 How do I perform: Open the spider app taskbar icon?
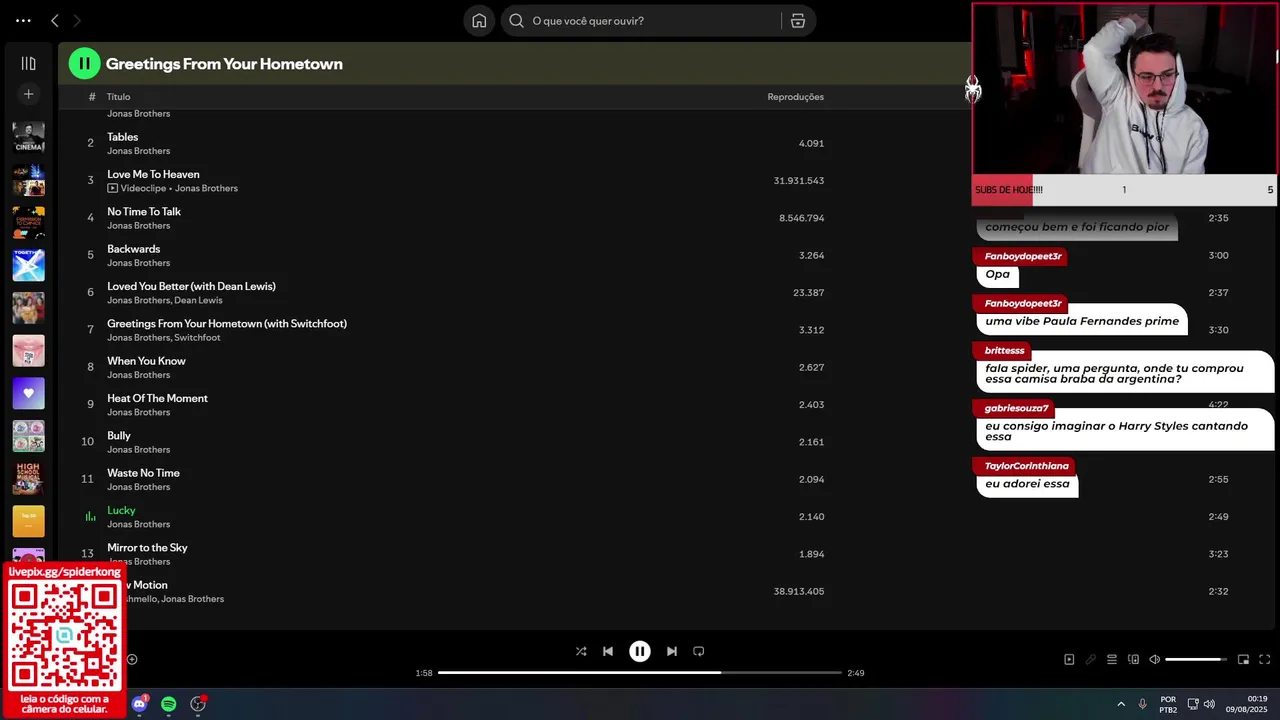point(198,704)
